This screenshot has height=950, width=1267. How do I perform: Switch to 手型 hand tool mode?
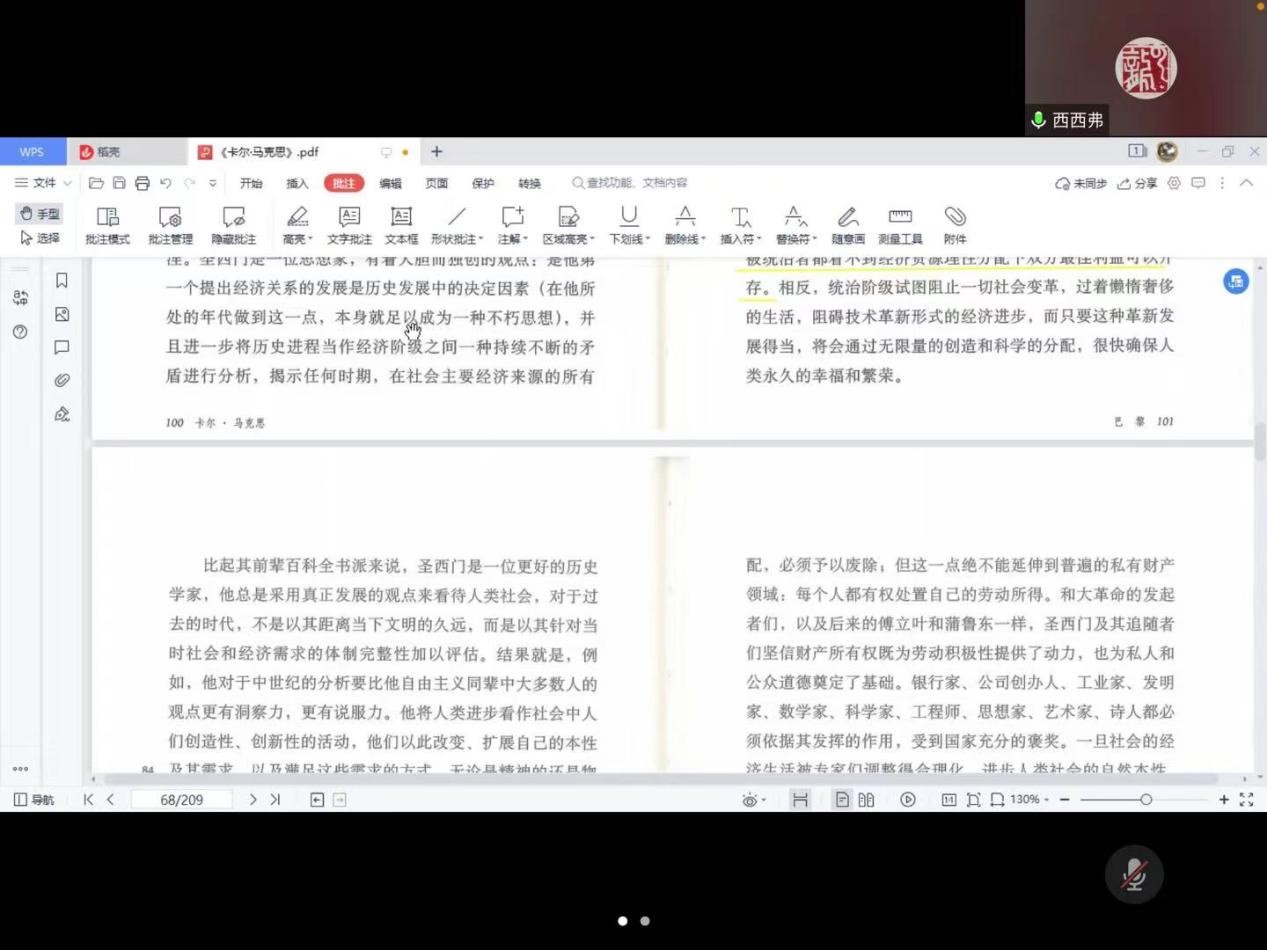pyautogui.click(x=40, y=213)
